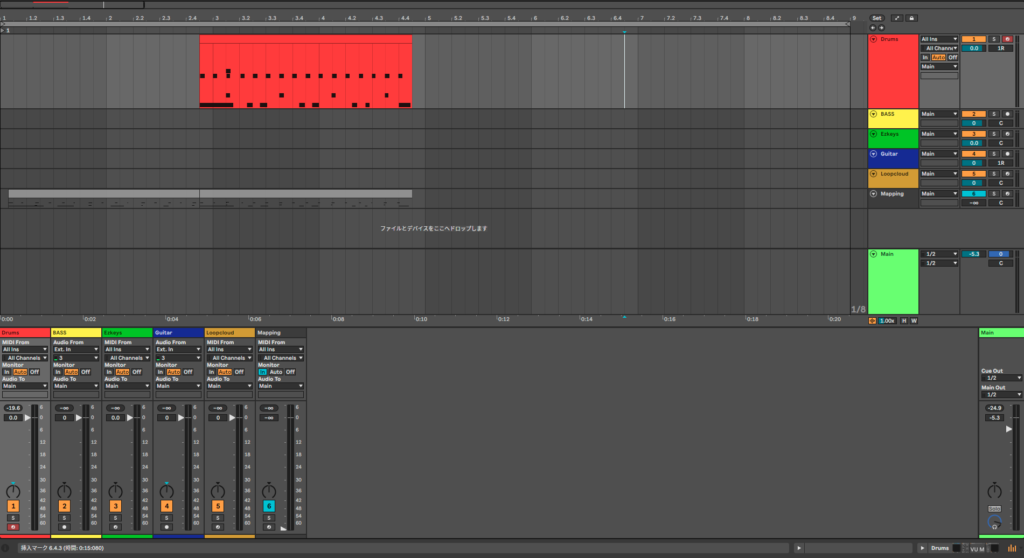The height and width of the screenshot is (558, 1024).
Task: Click the Drums track pan knob
Action: pyautogui.click(x=13, y=490)
